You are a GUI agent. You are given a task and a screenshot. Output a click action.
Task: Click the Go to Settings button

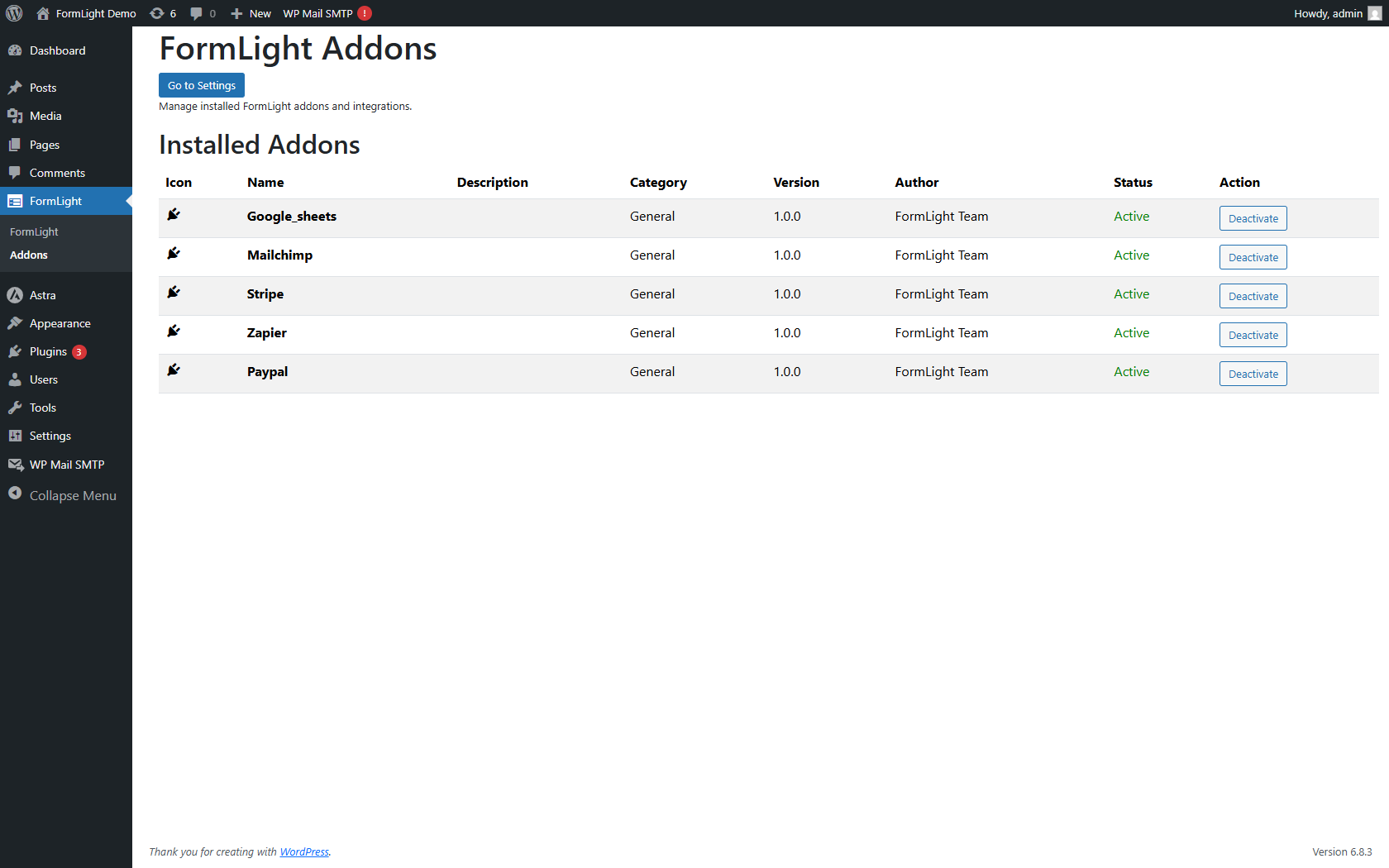tap(201, 84)
